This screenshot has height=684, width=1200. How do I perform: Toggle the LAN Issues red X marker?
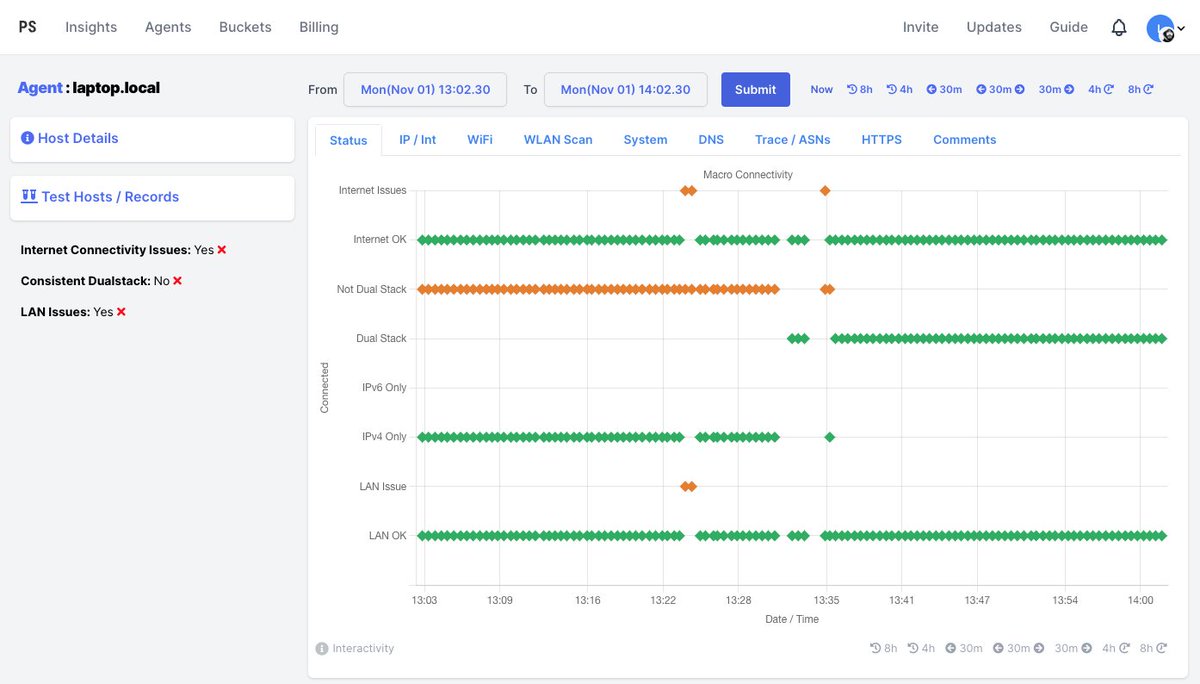point(121,312)
